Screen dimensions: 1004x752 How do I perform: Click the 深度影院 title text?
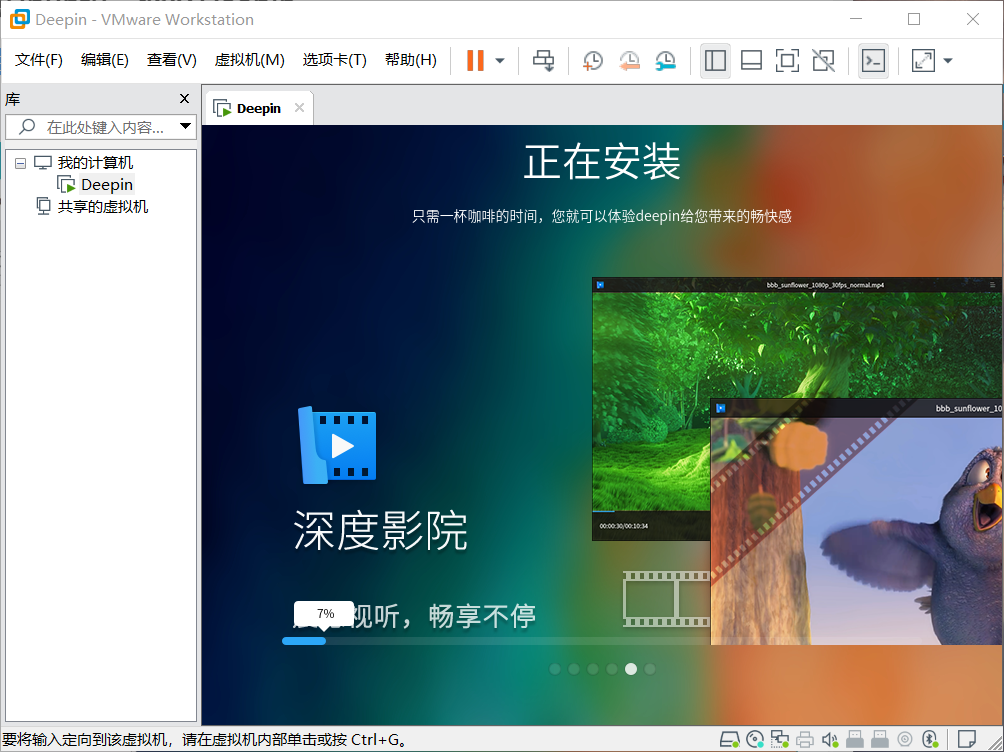pos(380,530)
